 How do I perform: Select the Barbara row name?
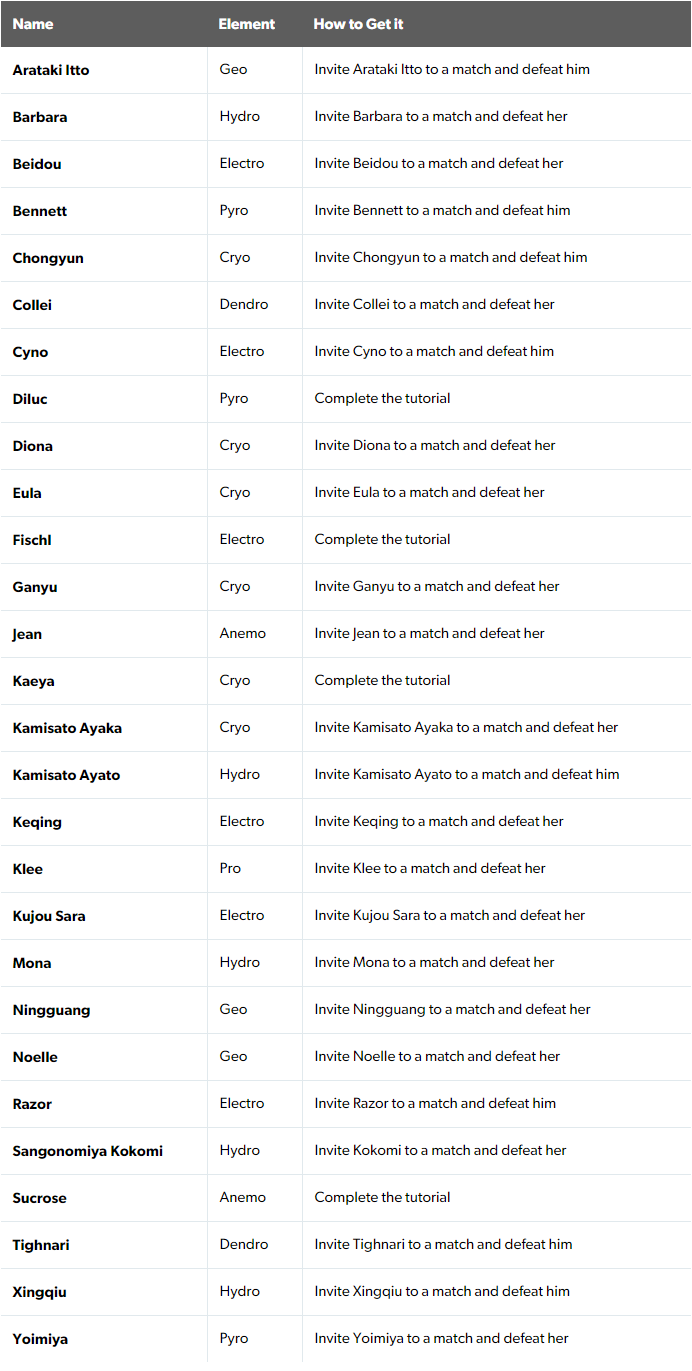pos(40,117)
